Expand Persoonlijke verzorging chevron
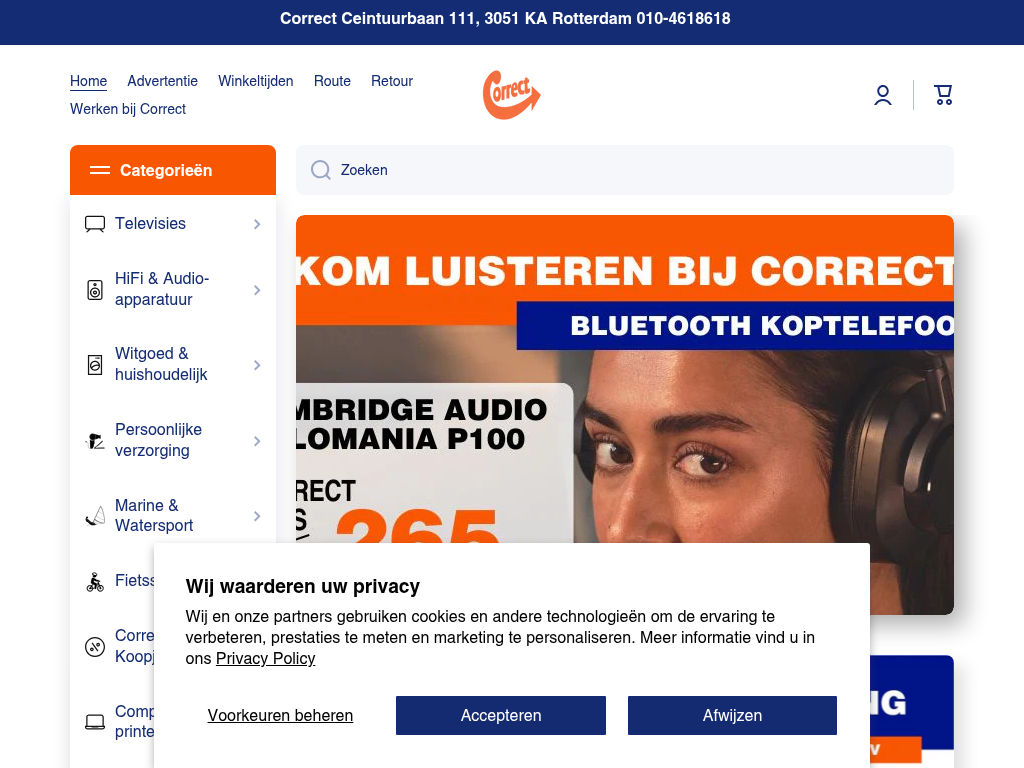 point(257,441)
